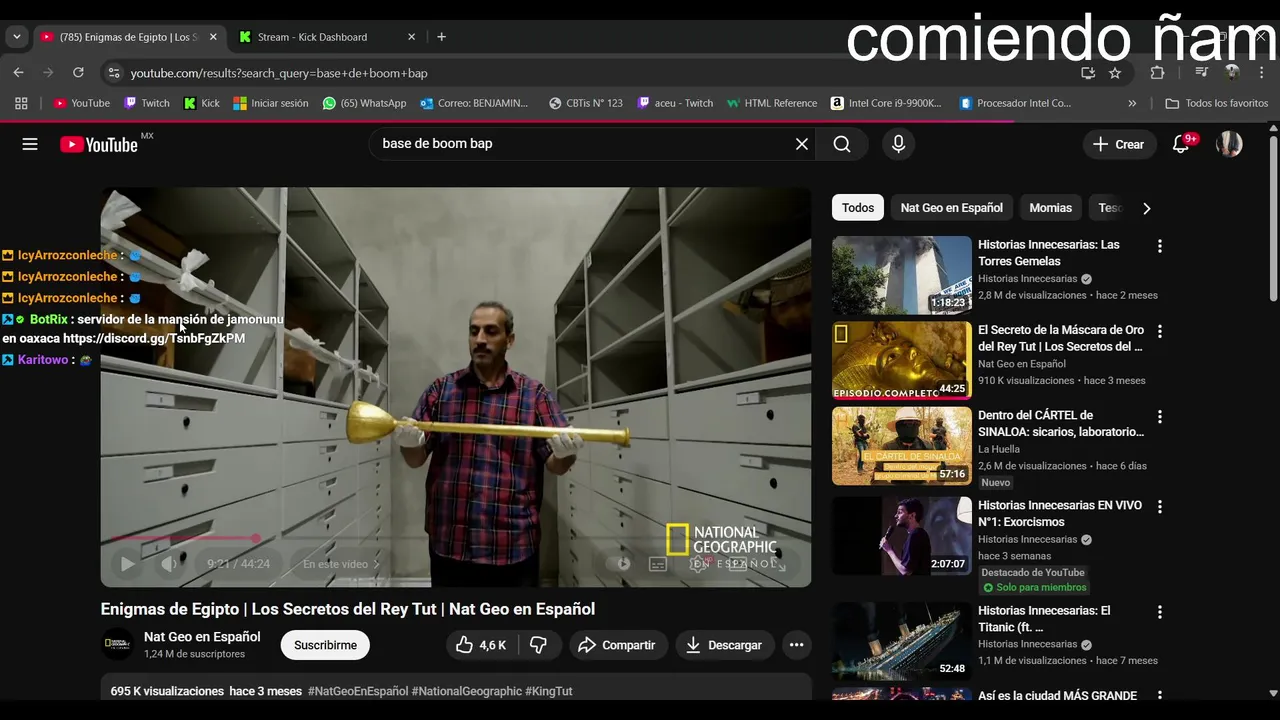Open the Nat Geo en Español channel name
The width and height of the screenshot is (1280, 720).
tap(202, 637)
